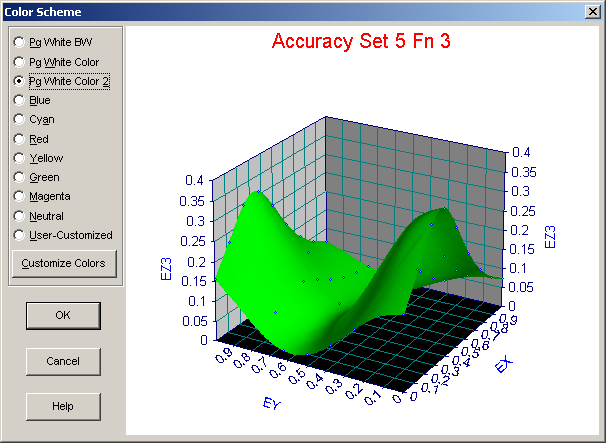Click the 0.5 tick on EY axis
Image resolution: width=606 pixels, height=443 pixels.
[x=296, y=376]
